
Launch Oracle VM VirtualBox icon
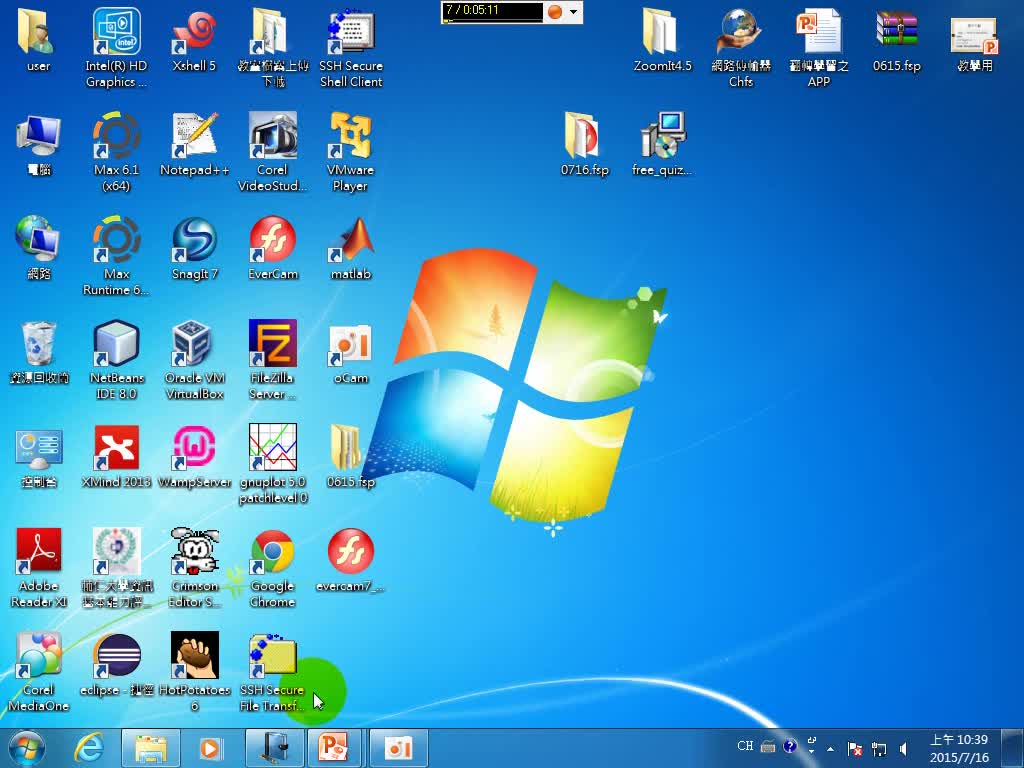tap(194, 359)
